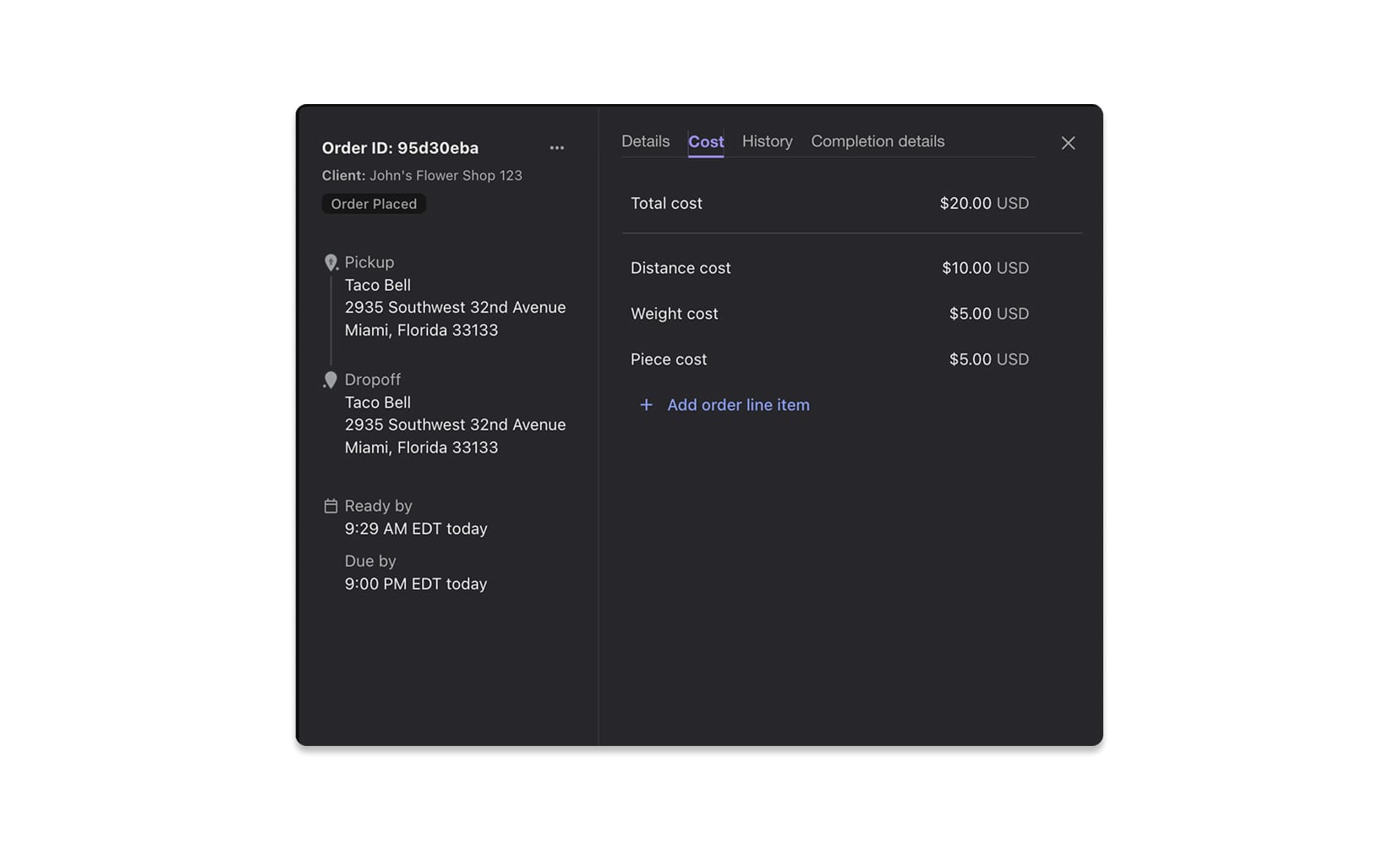The width and height of the screenshot is (1400, 850).
Task: Open the three-dot order options menu
Action: [x=556, y=148]
